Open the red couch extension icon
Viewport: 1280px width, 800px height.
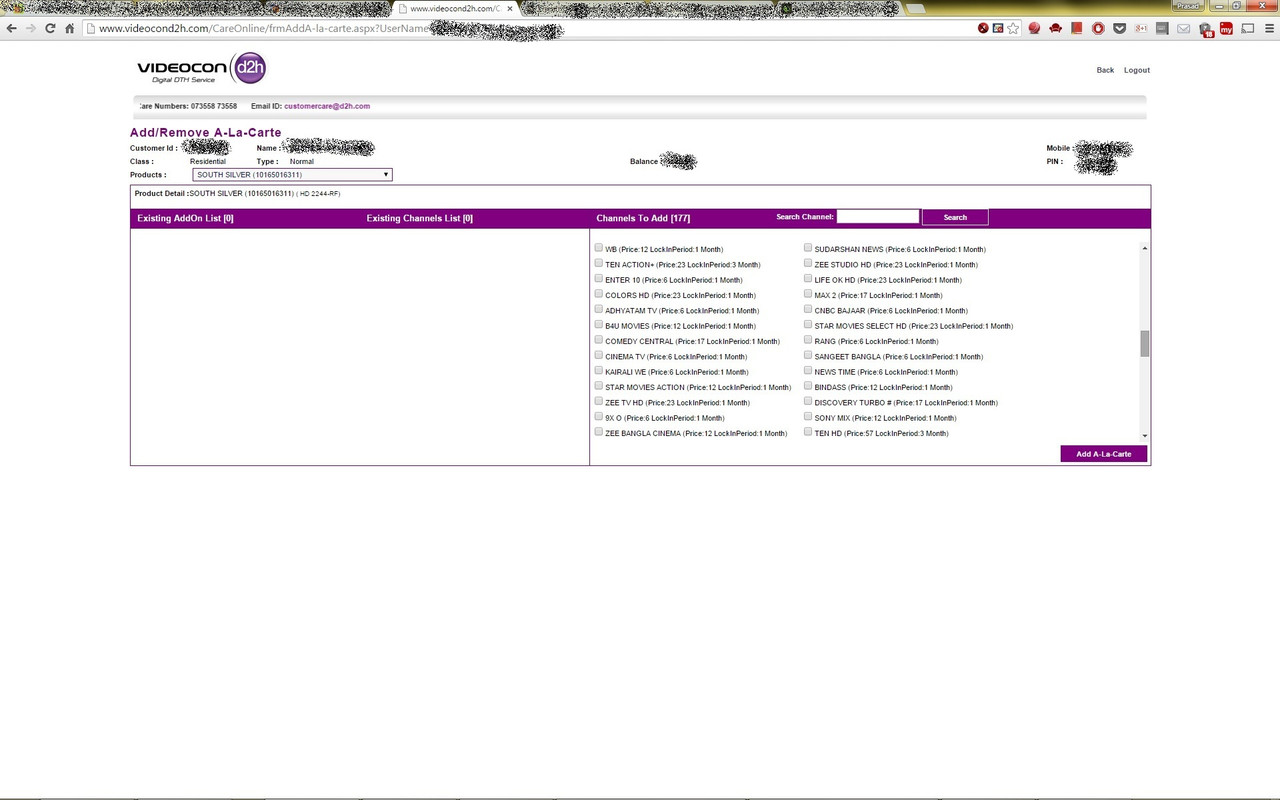(x=1056, y=28)
